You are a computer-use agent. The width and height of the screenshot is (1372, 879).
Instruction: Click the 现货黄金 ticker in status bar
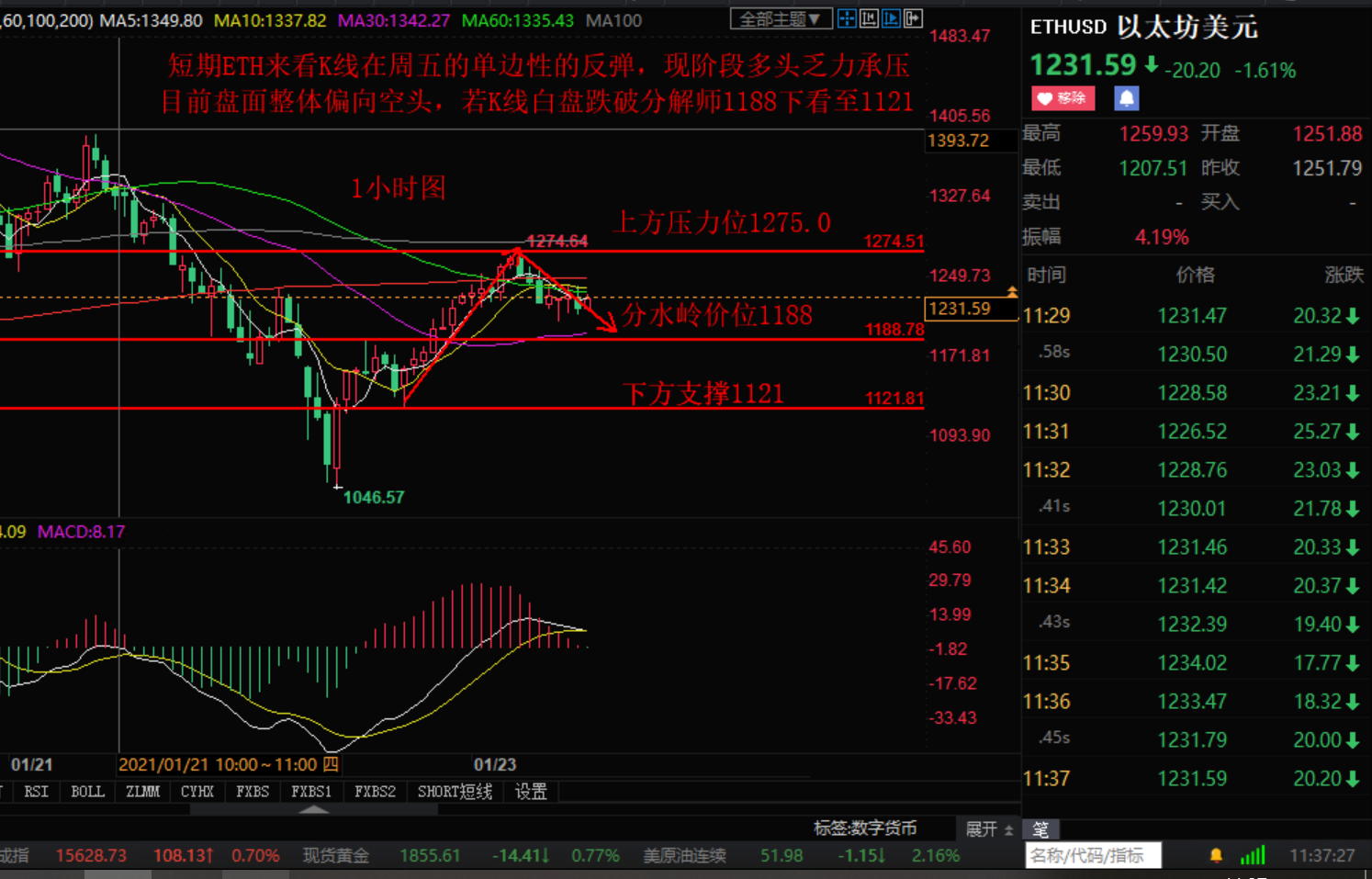336,856
